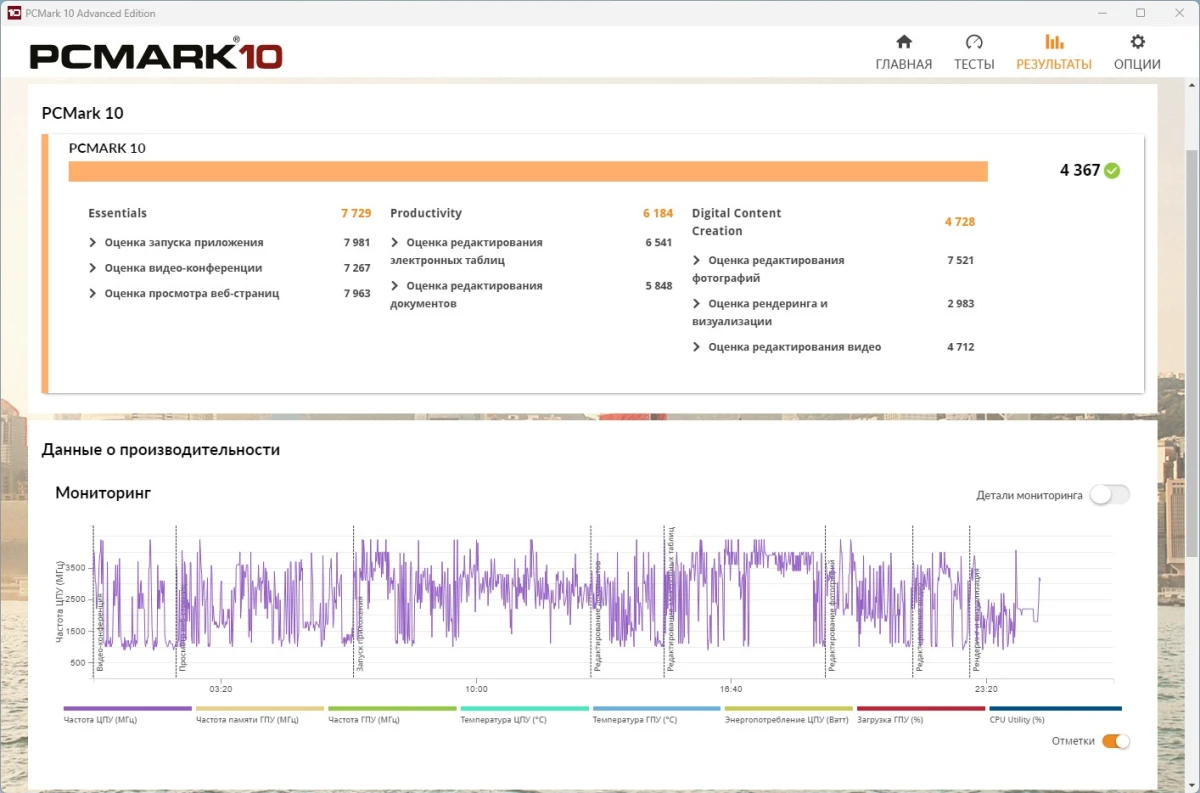This screenshot has height=793, width=1200.
Task: Click the Digital Content Creation heading
Action: click(737, 222)
